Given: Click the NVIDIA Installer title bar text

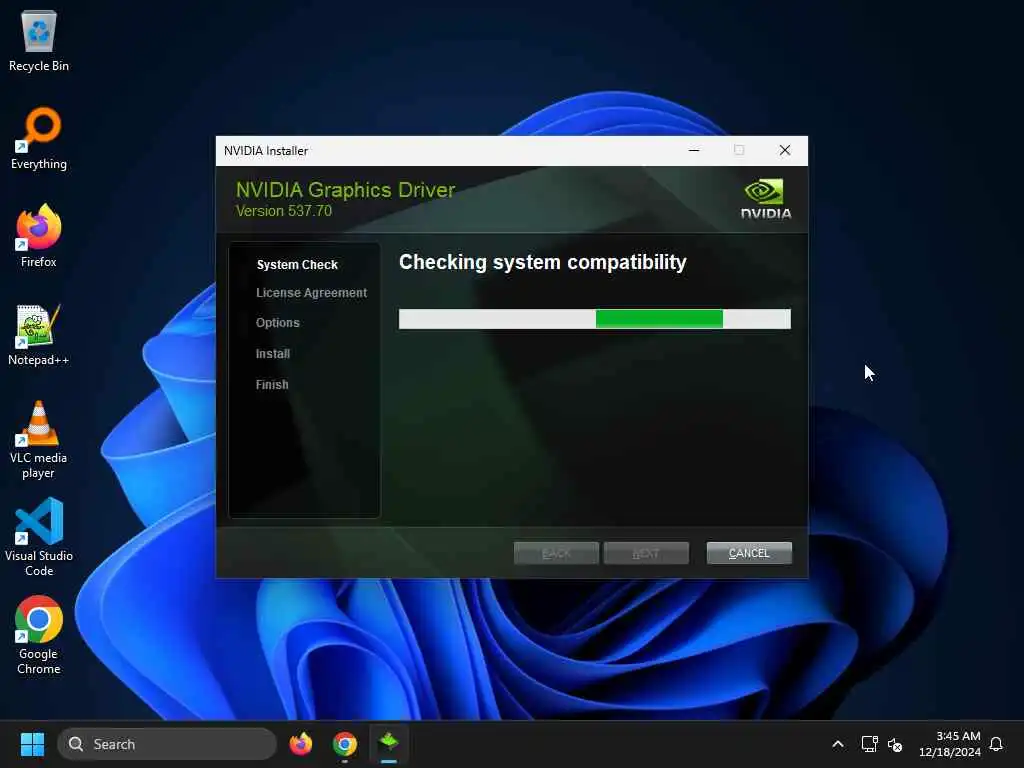Looking at the screenshot, I should coord(266,151).
